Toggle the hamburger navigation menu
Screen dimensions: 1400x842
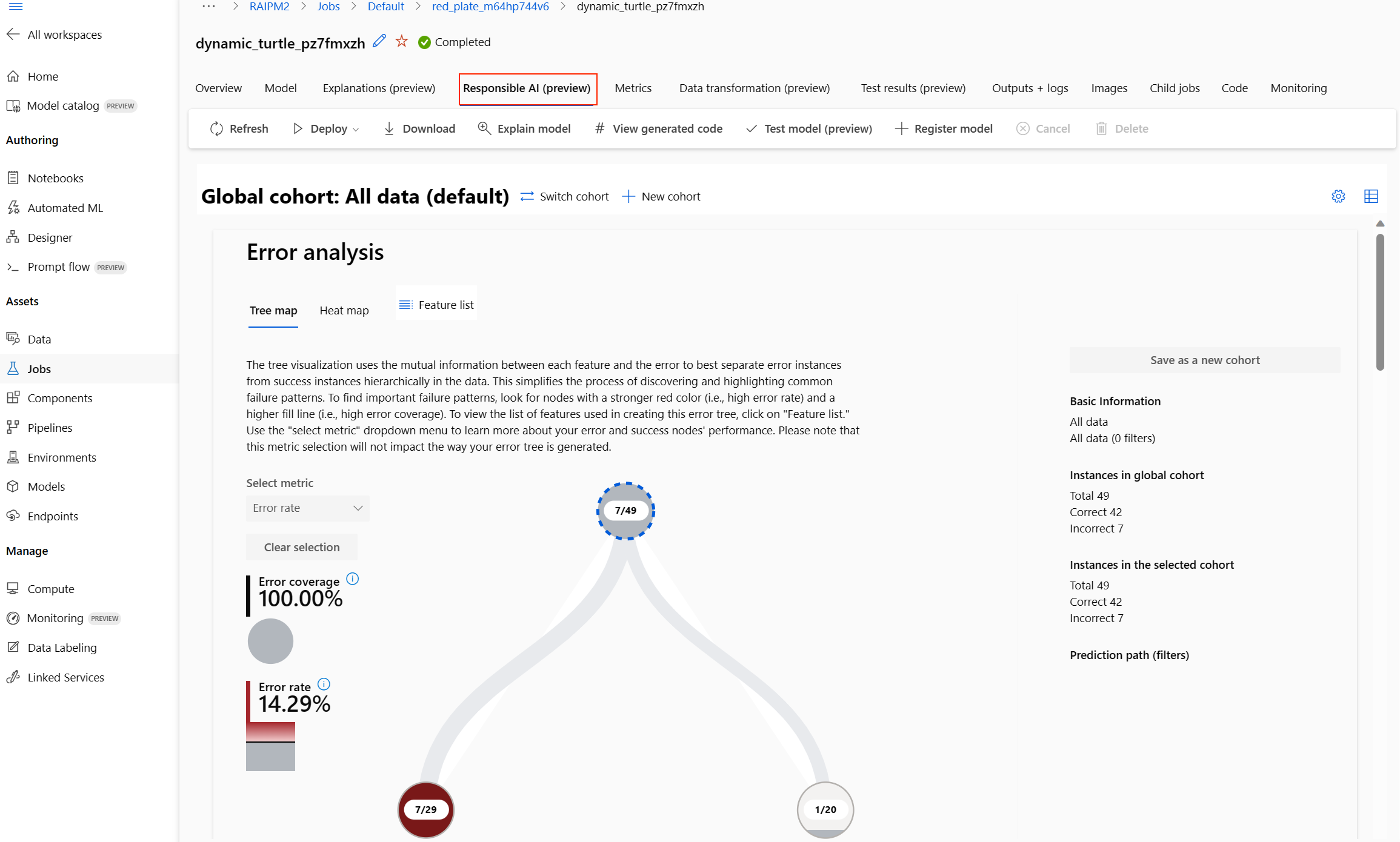pos(16,6)
